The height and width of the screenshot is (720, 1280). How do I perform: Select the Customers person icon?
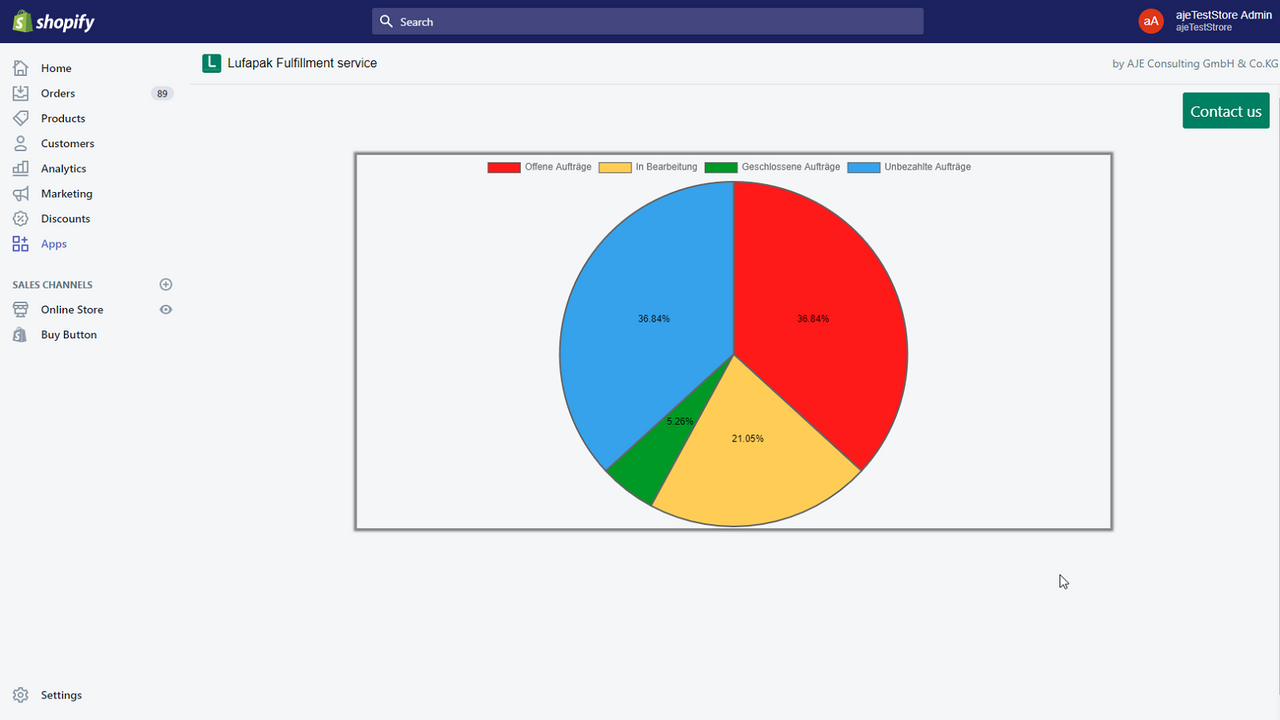click(20, 143)
